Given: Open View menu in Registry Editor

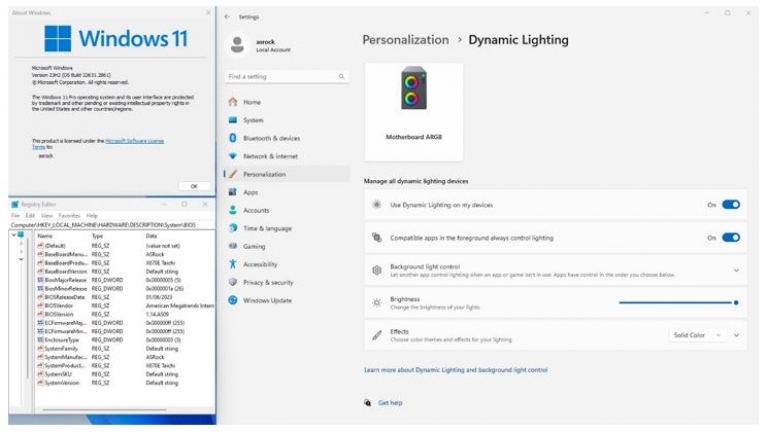Looking at the screenshot, I should coord(47,216).
